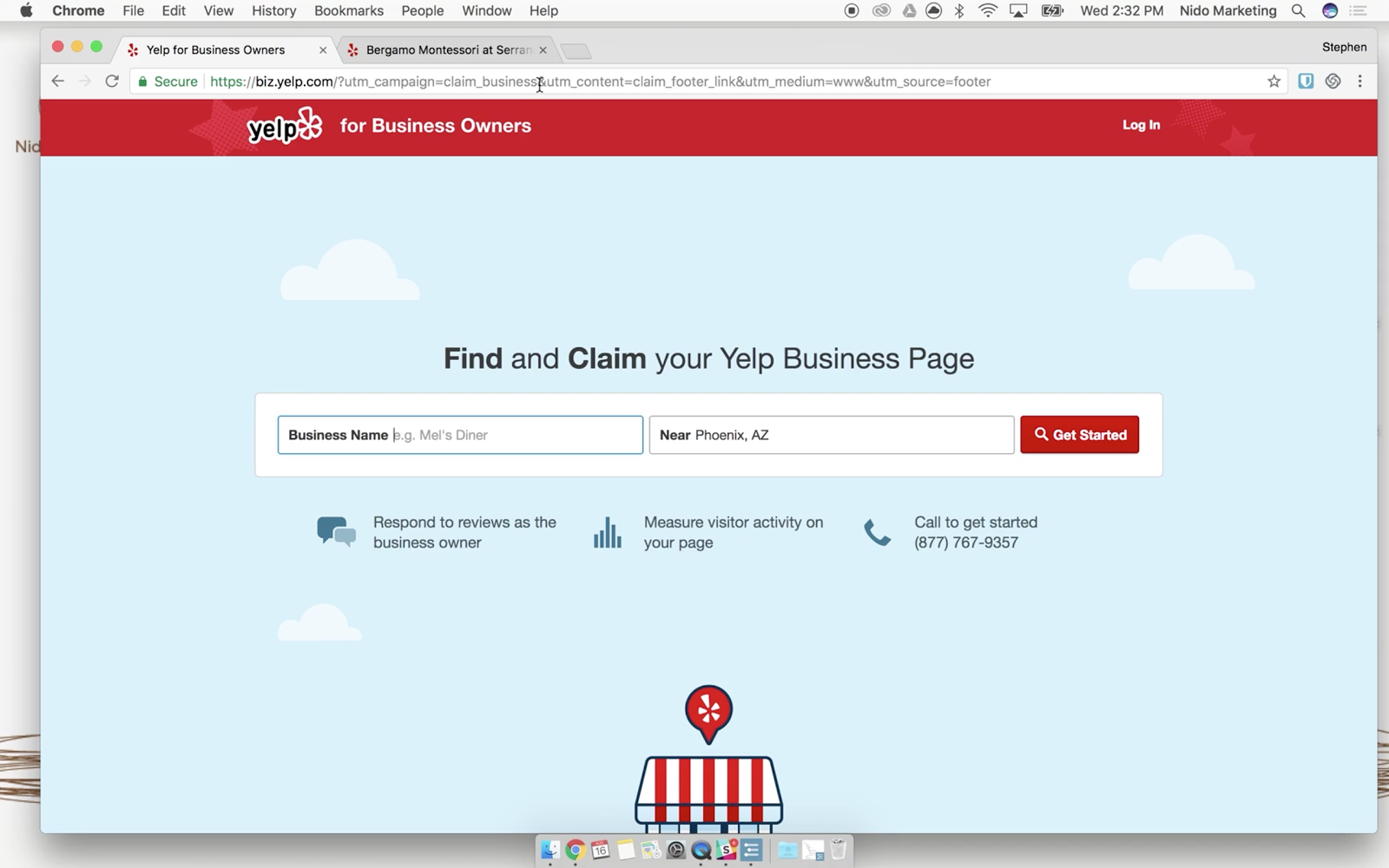Open Chrome's three-dot options menu

[1359, 82]
